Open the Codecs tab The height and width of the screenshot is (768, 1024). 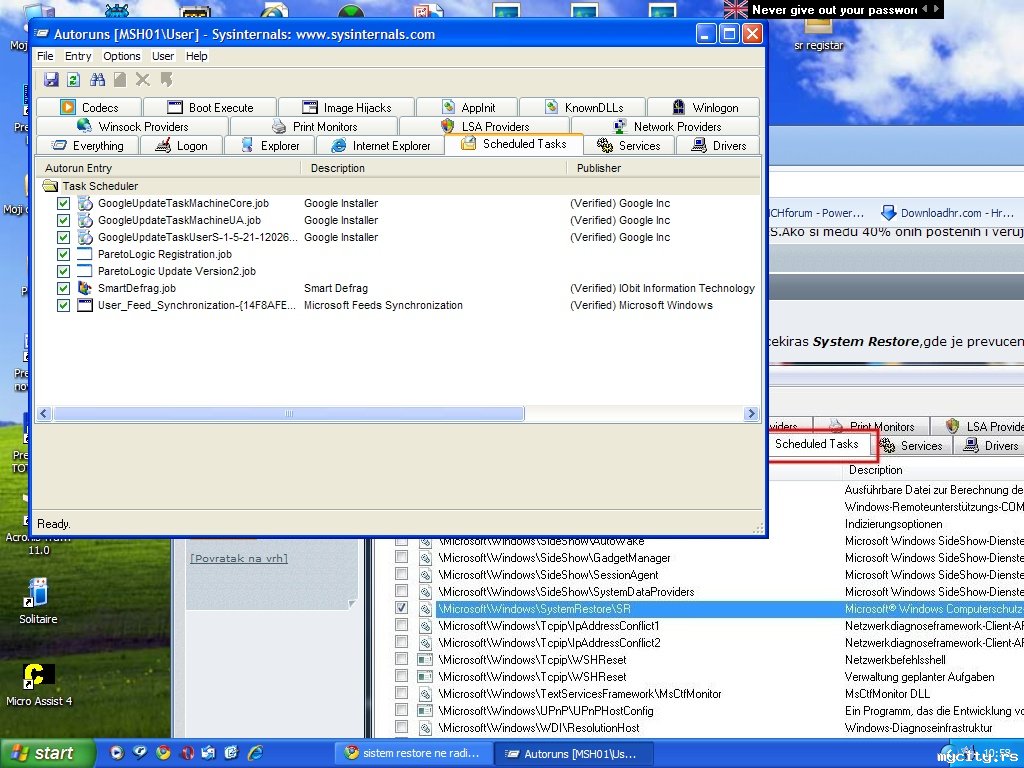89,107
